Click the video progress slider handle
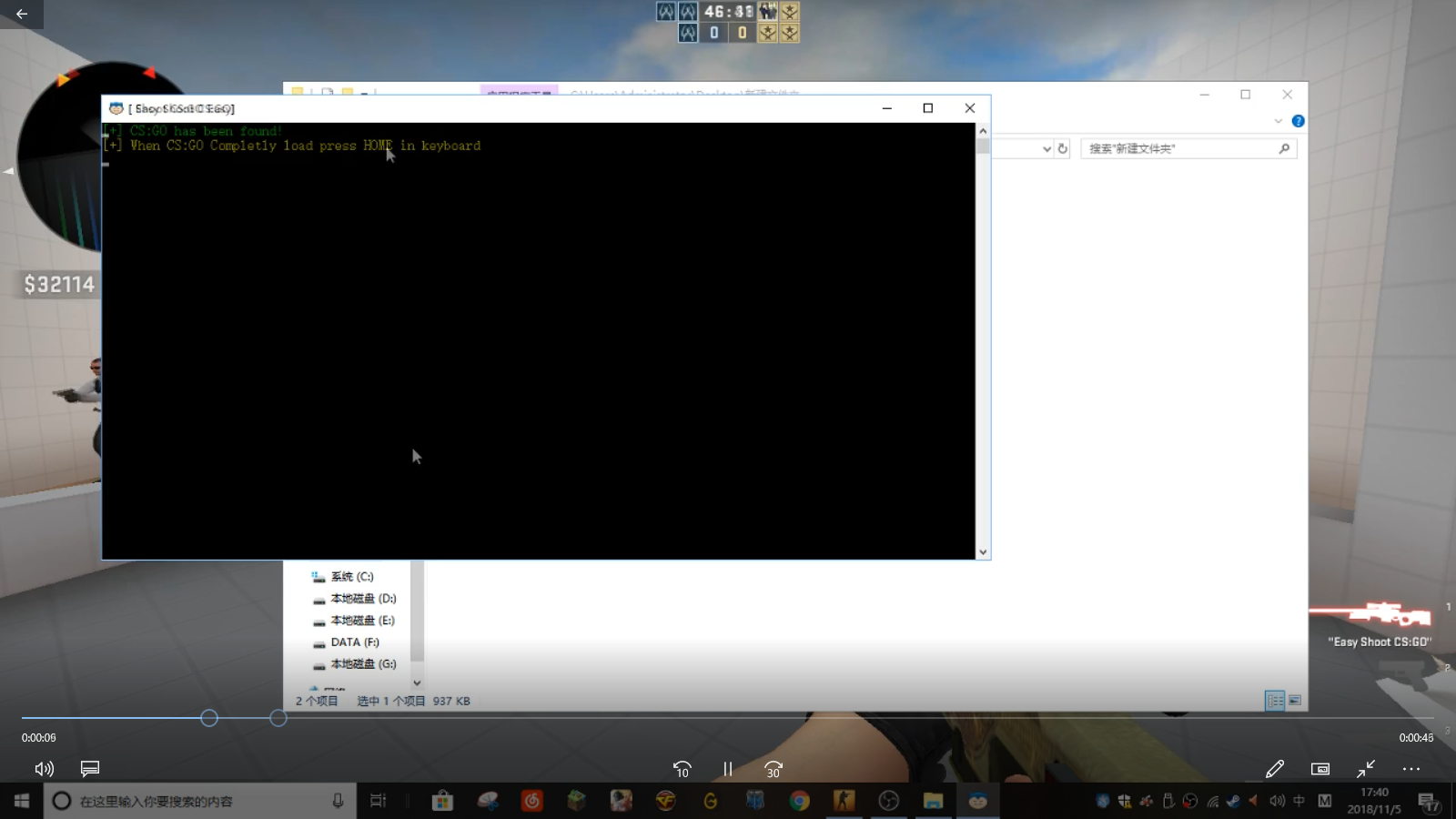The width and height of the screenshot is (1456, 819). coord(209,718)
